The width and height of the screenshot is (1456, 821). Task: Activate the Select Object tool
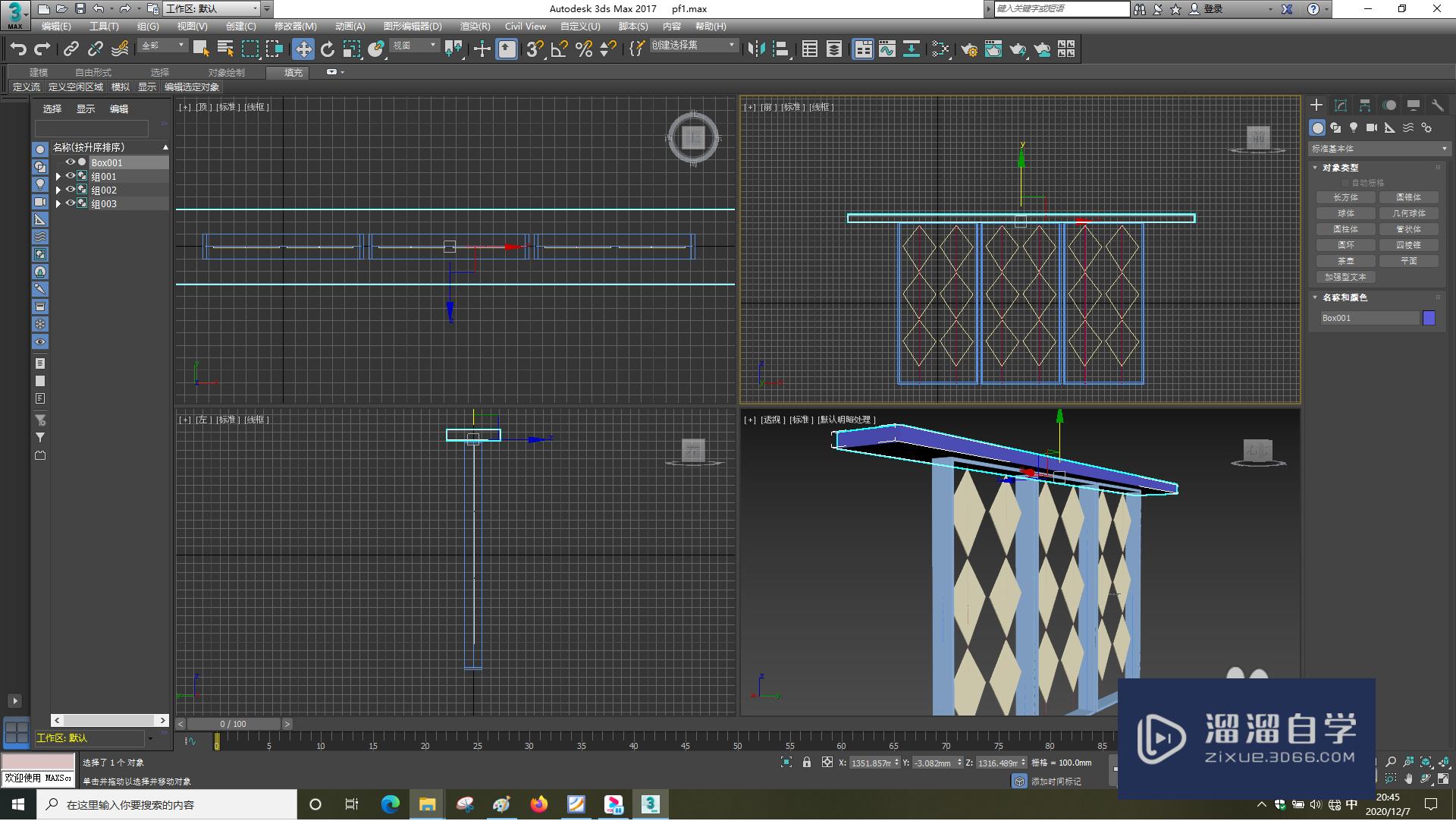(201, 49)
